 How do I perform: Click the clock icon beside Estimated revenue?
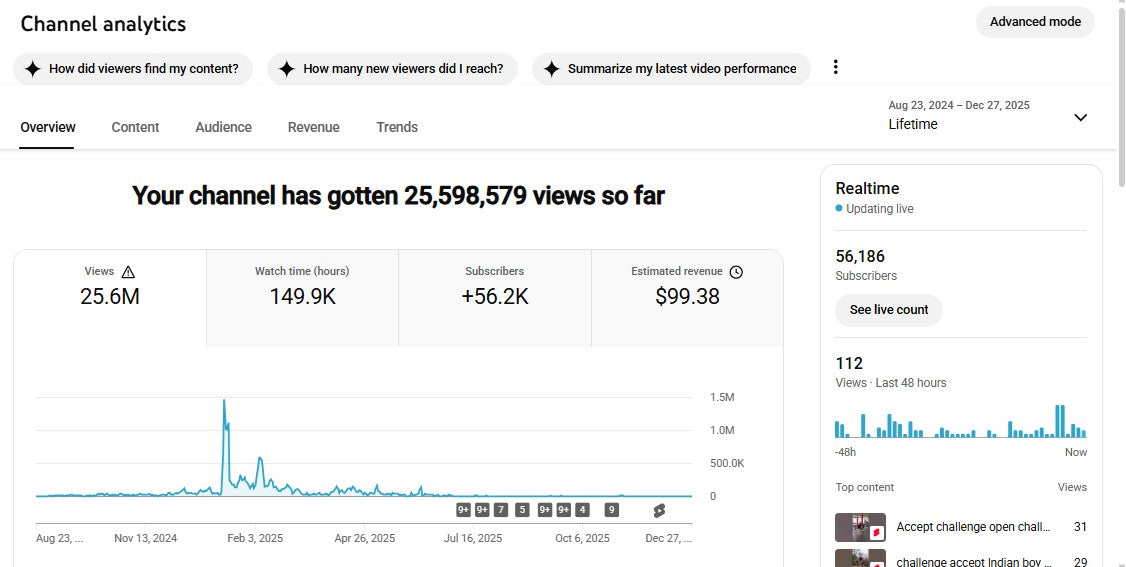point(736,272)
